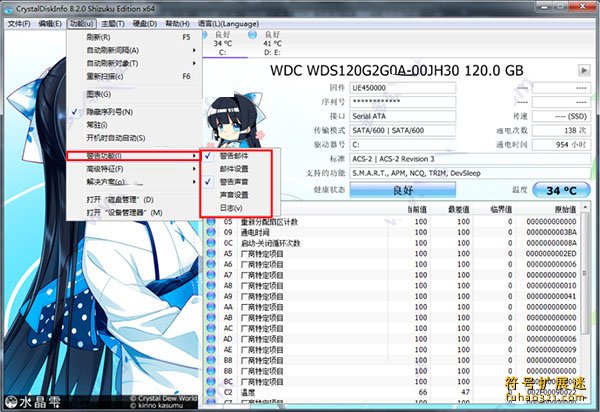Click the supported features field S.M.A.R.T., APM
Image resolution: width=600 pixels, height=412 pixels.
tap(470, 173)
